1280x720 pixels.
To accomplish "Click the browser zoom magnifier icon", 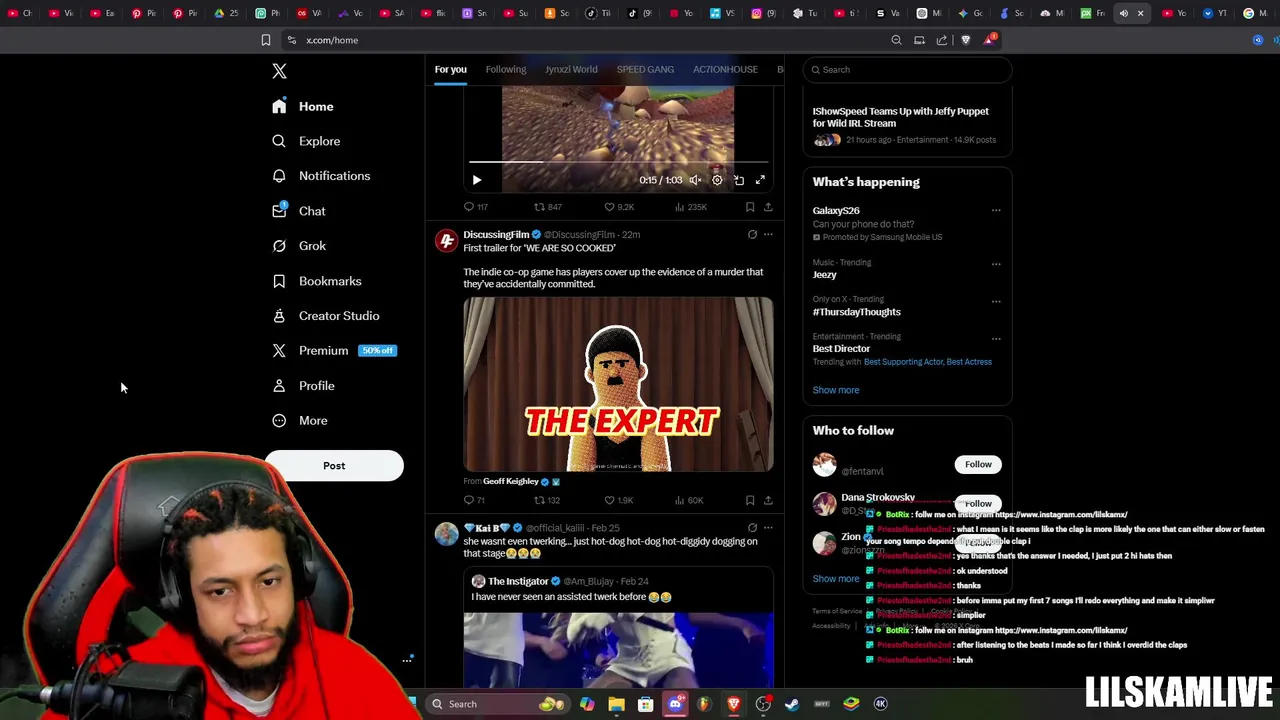I will pyautogui.click(x=896, y=40).
